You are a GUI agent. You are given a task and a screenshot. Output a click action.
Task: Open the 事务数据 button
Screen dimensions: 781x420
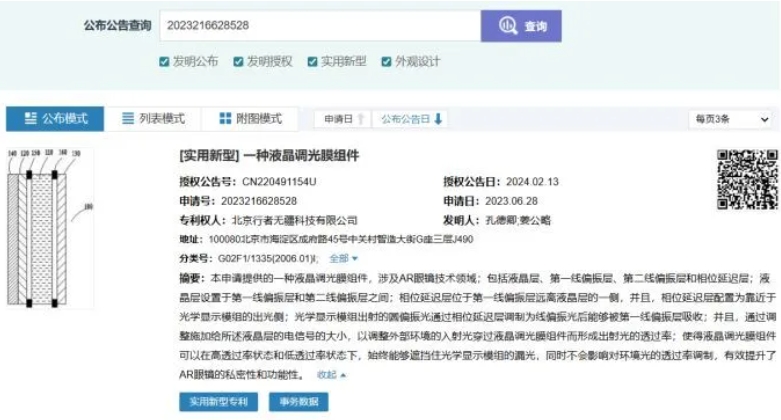click(x=298, y=402)
